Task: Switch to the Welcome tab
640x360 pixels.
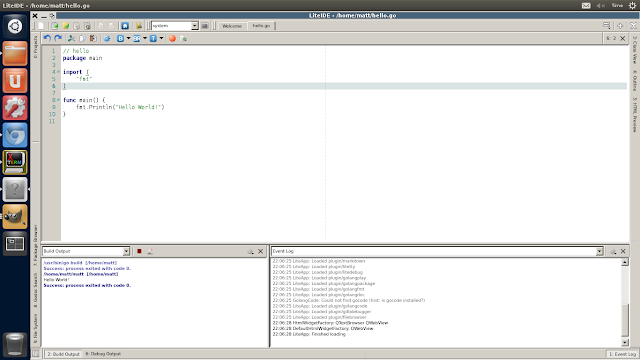Action: [x=232, y=26]
